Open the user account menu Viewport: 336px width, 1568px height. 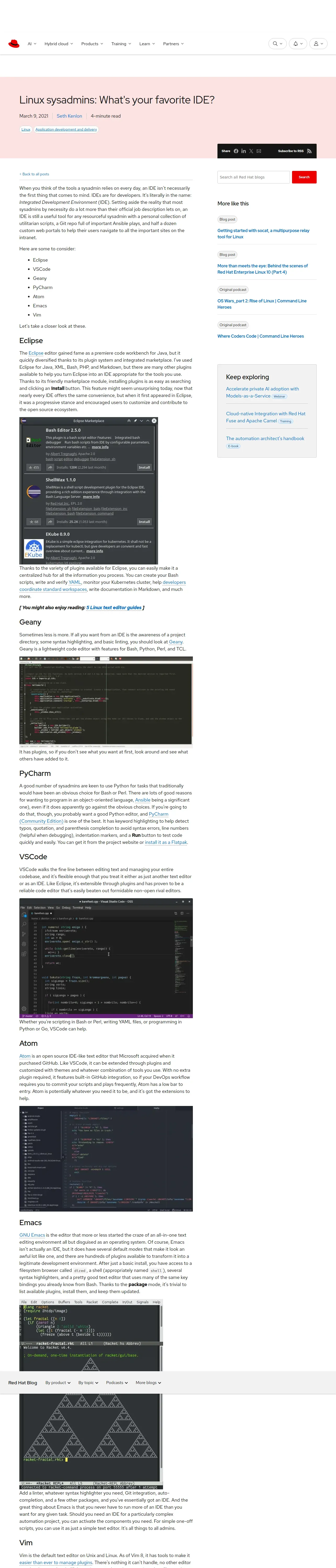(x=318, y=44)
